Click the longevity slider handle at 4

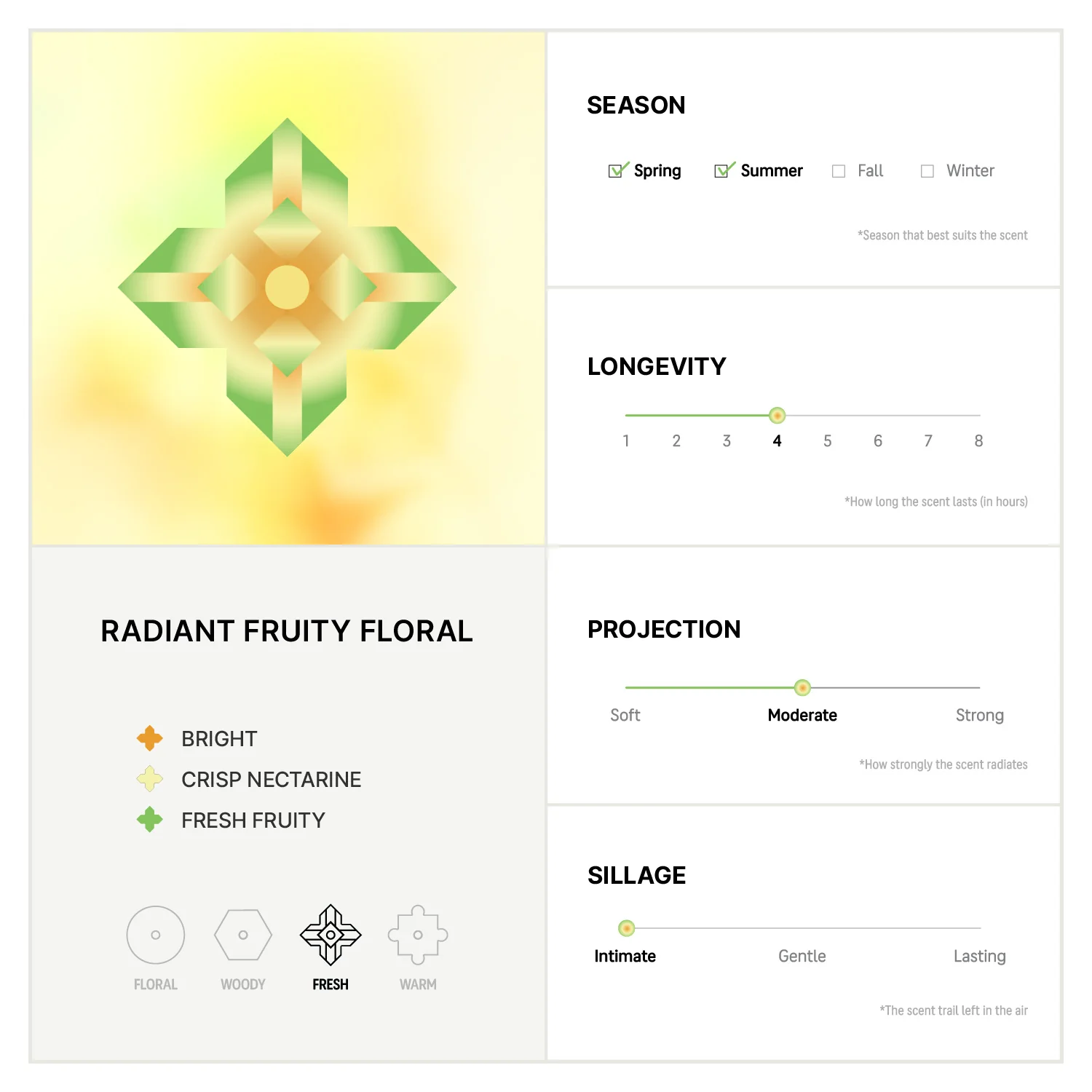tap(778, 416)
